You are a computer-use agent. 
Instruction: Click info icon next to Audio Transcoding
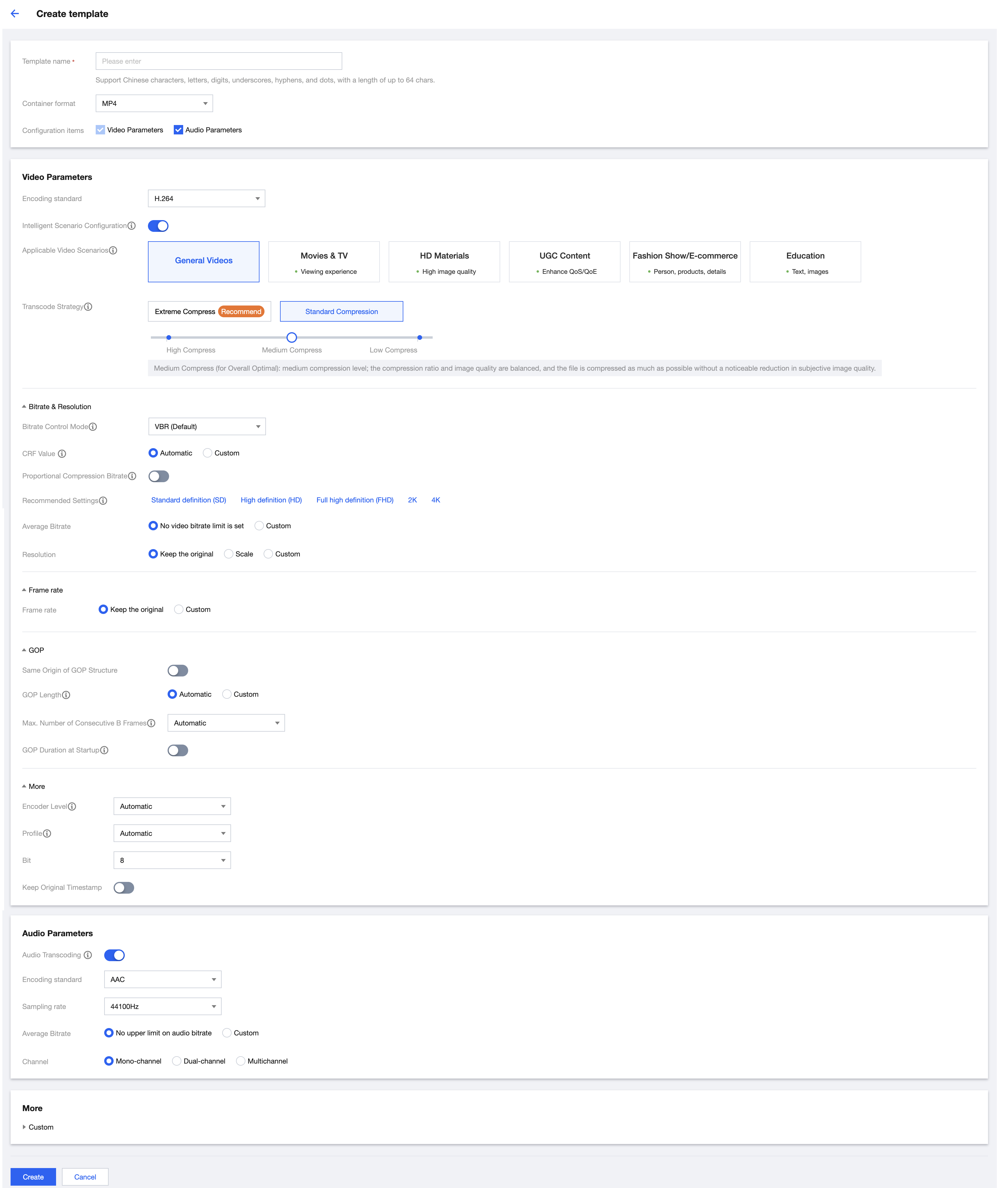coord(88,955)
